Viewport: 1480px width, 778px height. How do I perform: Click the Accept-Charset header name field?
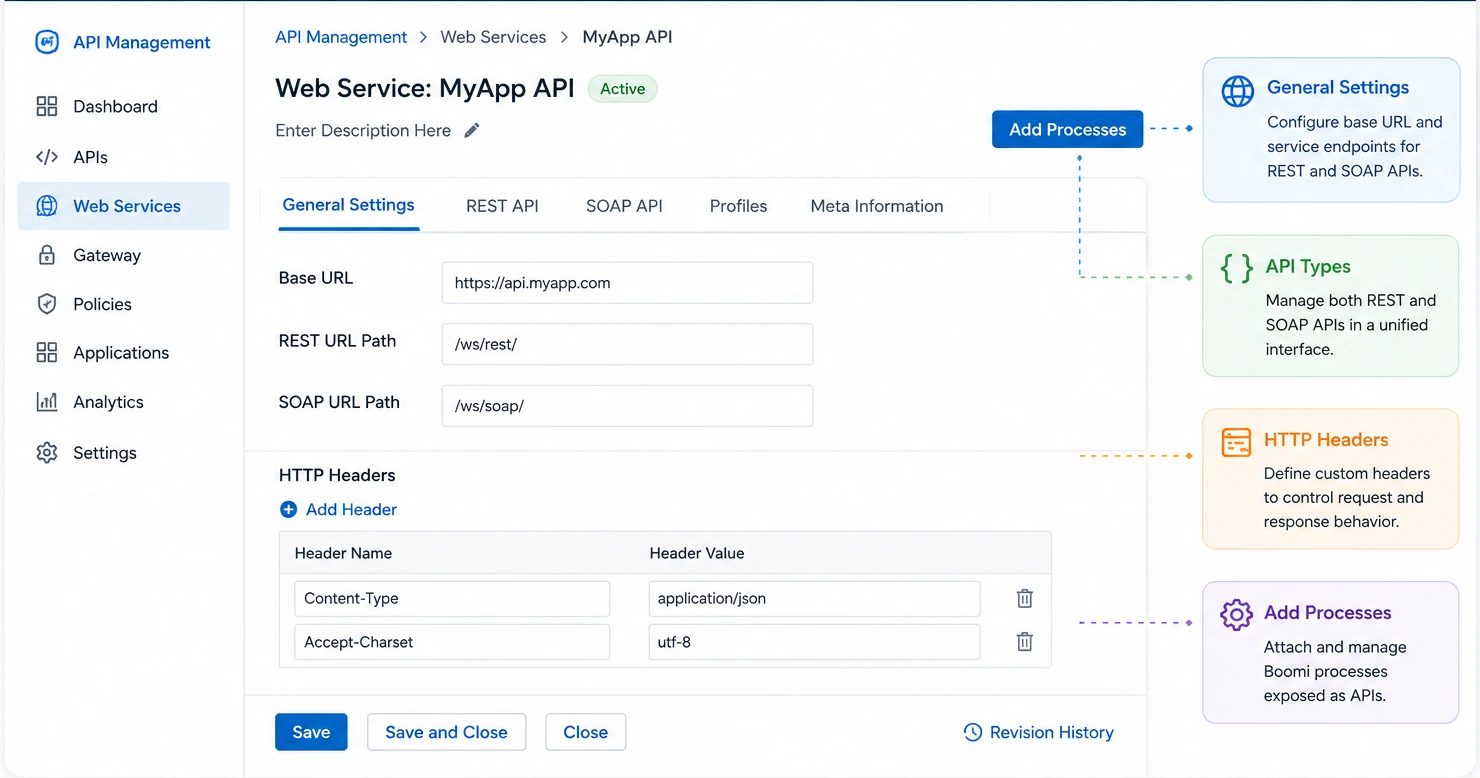tap(452, 642)
